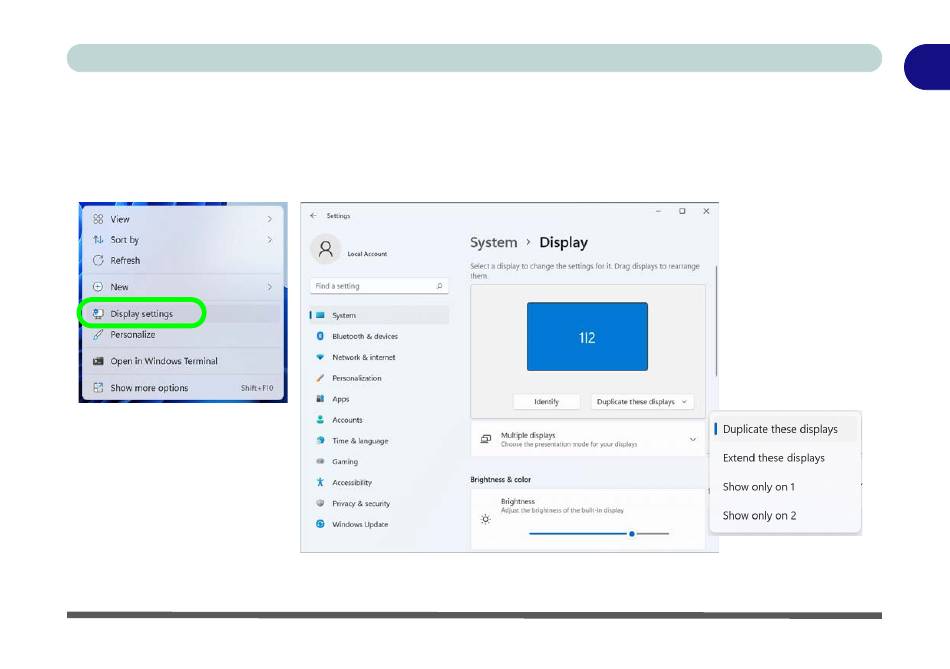Viewport: 950px width, 669px height.
Task: Click the back arrow in Settings
Action: (313, 215)
